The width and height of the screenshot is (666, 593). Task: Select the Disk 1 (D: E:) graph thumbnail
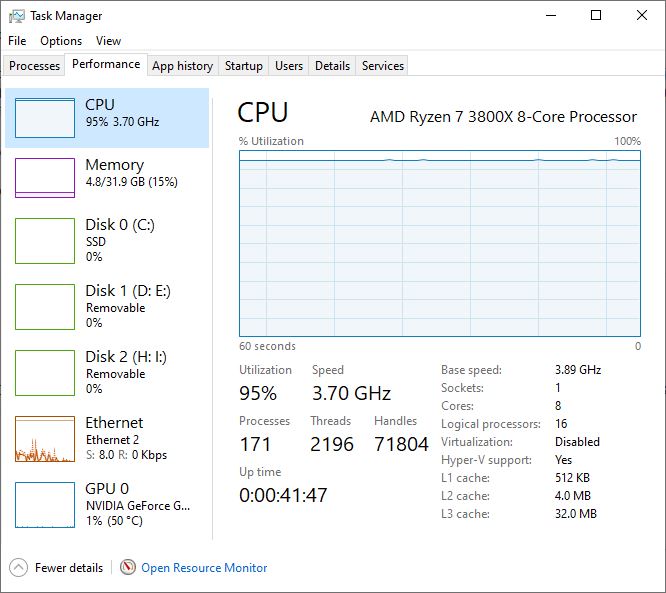[x=45, y=307]
